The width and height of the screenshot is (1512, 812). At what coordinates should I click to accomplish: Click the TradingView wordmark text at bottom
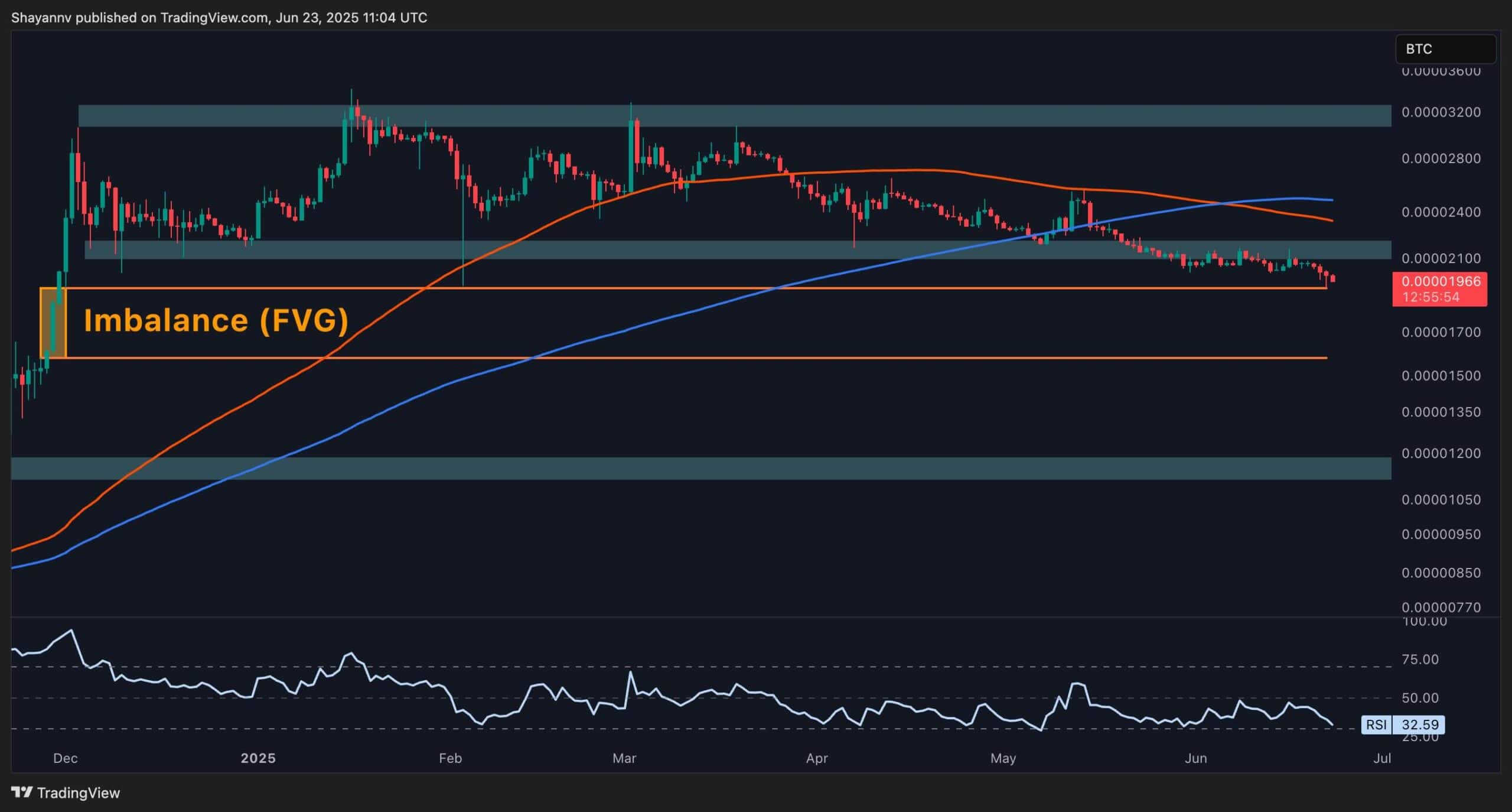[x=78, y=792]
